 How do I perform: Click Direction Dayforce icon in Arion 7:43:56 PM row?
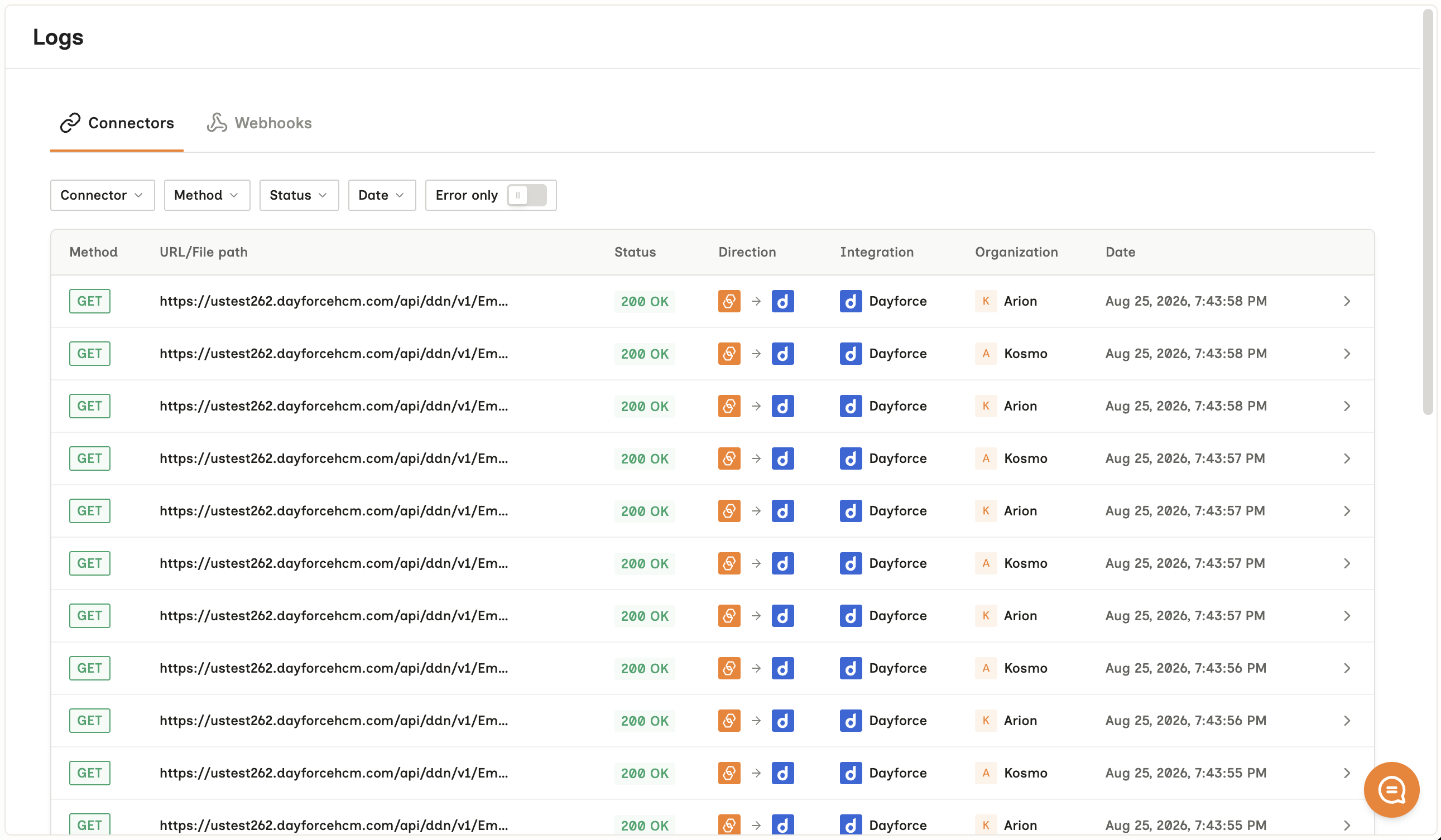click(783, 721)
